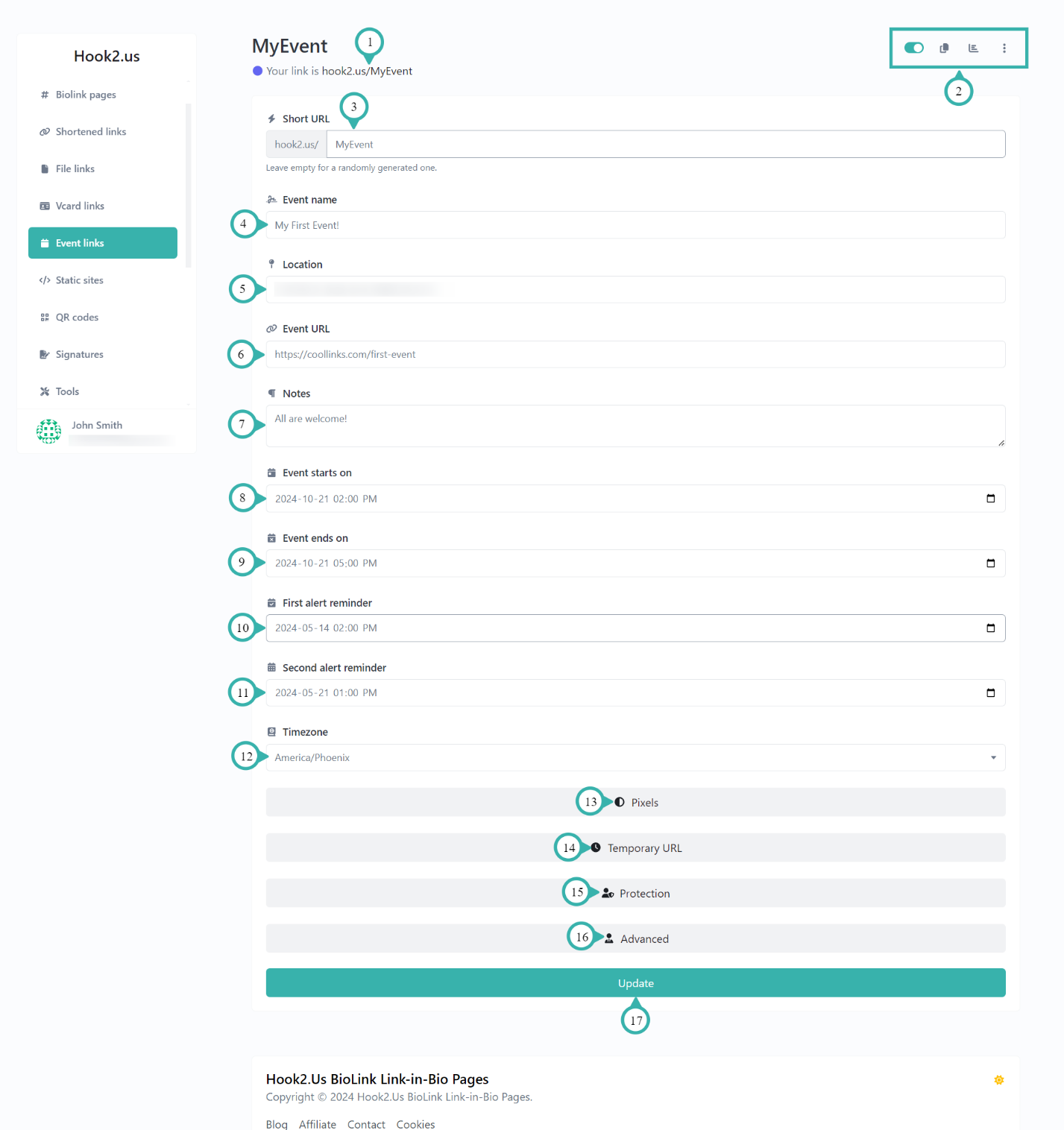1064x1130 pixels.
Task: Open calendar picker for Event starts on
Action: point(990,499)
